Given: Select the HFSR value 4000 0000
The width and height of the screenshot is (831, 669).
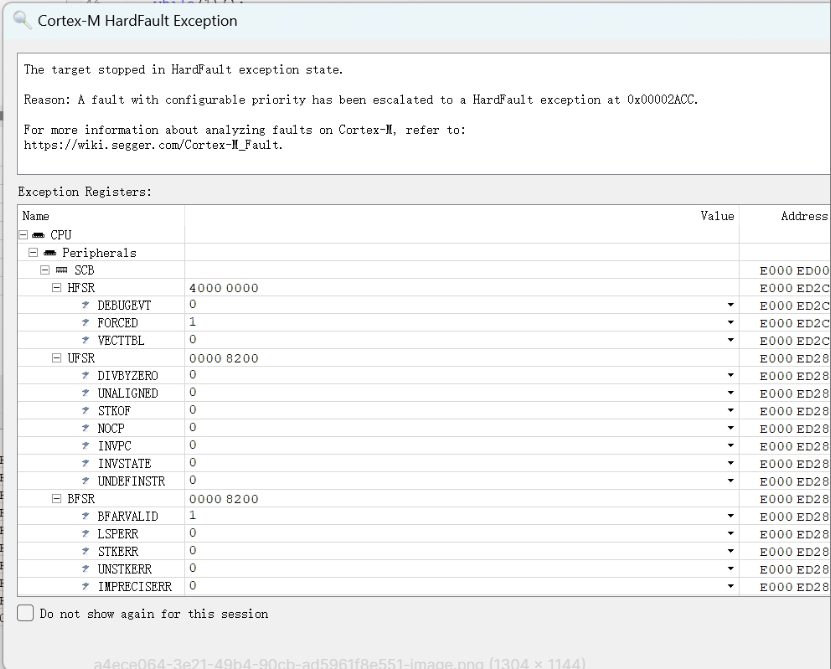Looking at the screenshot, I should 224,288.
